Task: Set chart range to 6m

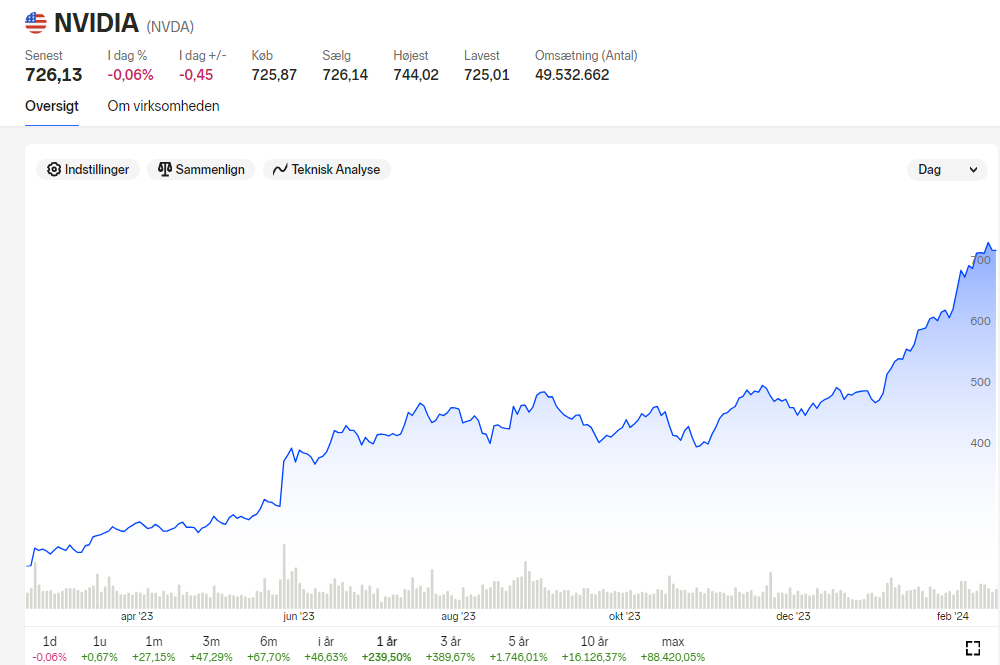Action: 268,648
